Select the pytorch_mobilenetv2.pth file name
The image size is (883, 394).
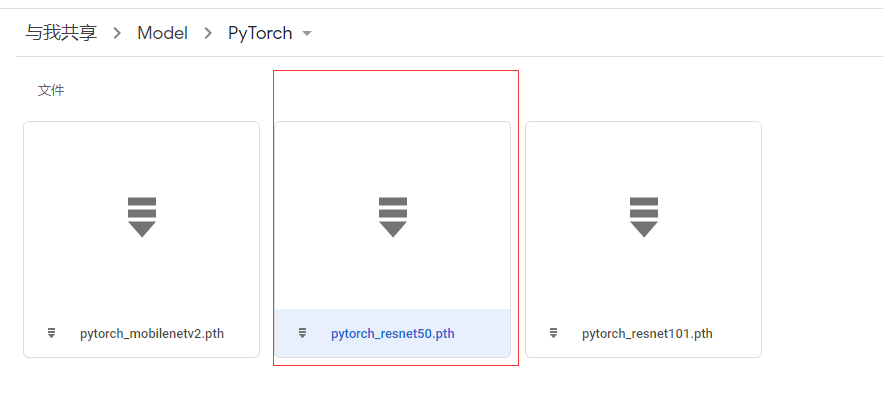tap(152, 334)
